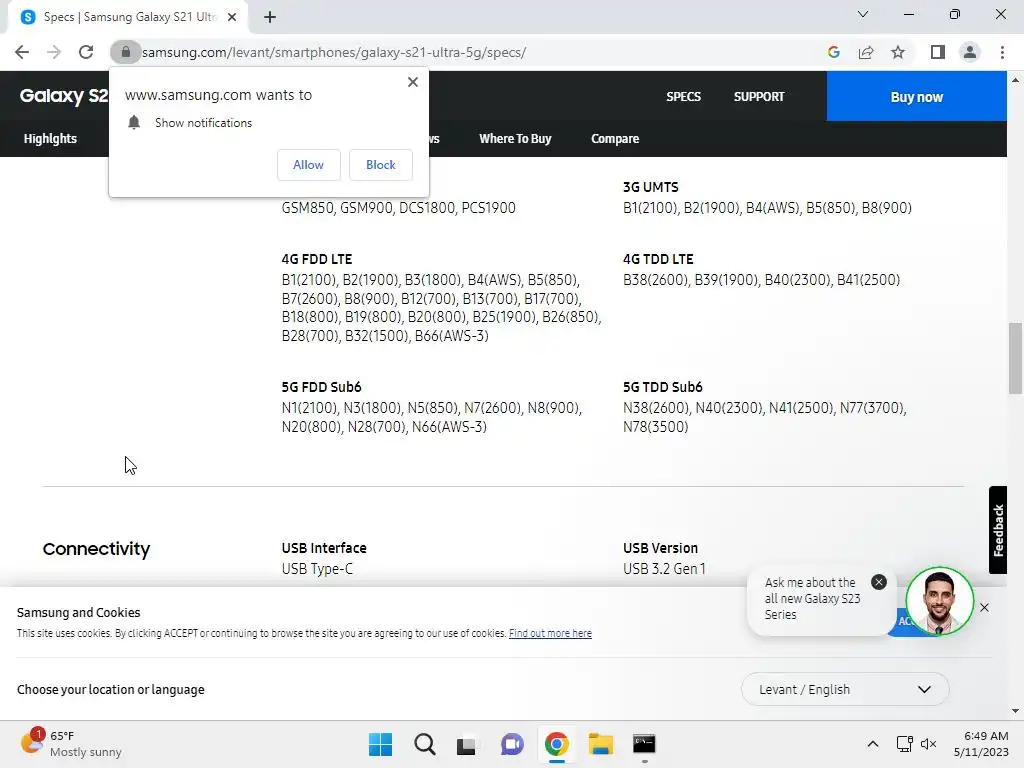Open a new browser tab
The height and width of the screenshot is (768, 1024).
[270, 17]
